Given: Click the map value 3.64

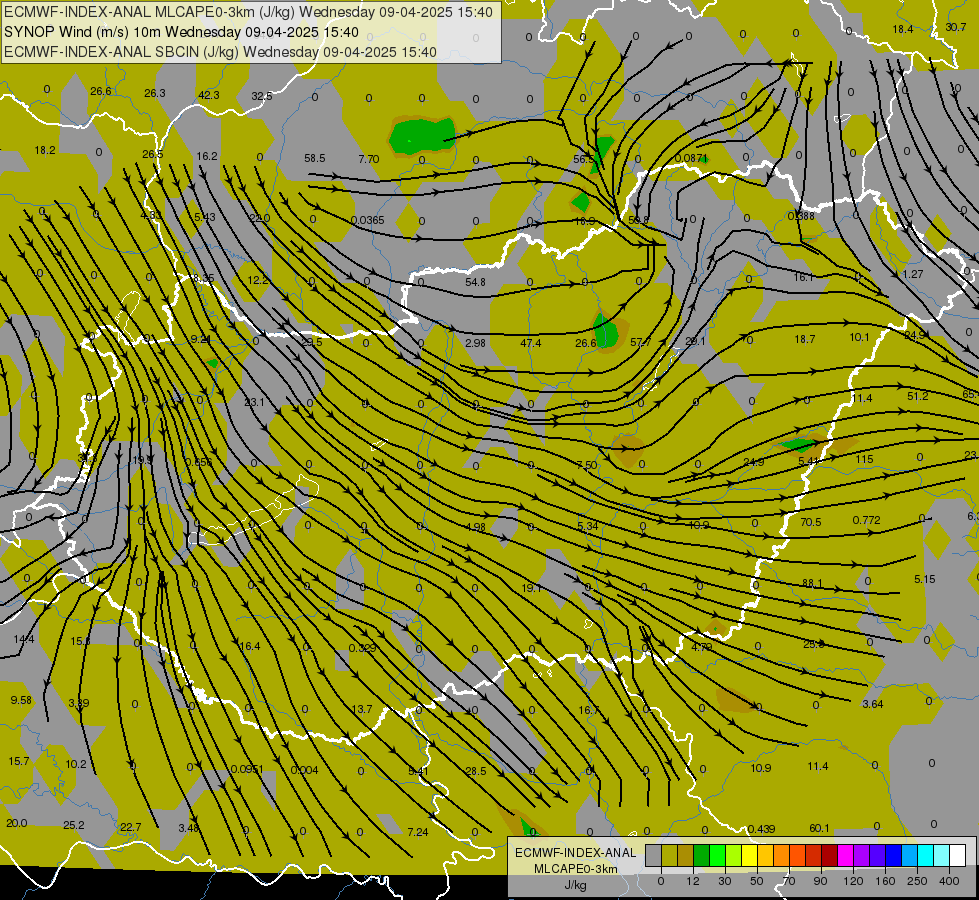Looking at the screenshot, I should (x=873, y=705).
